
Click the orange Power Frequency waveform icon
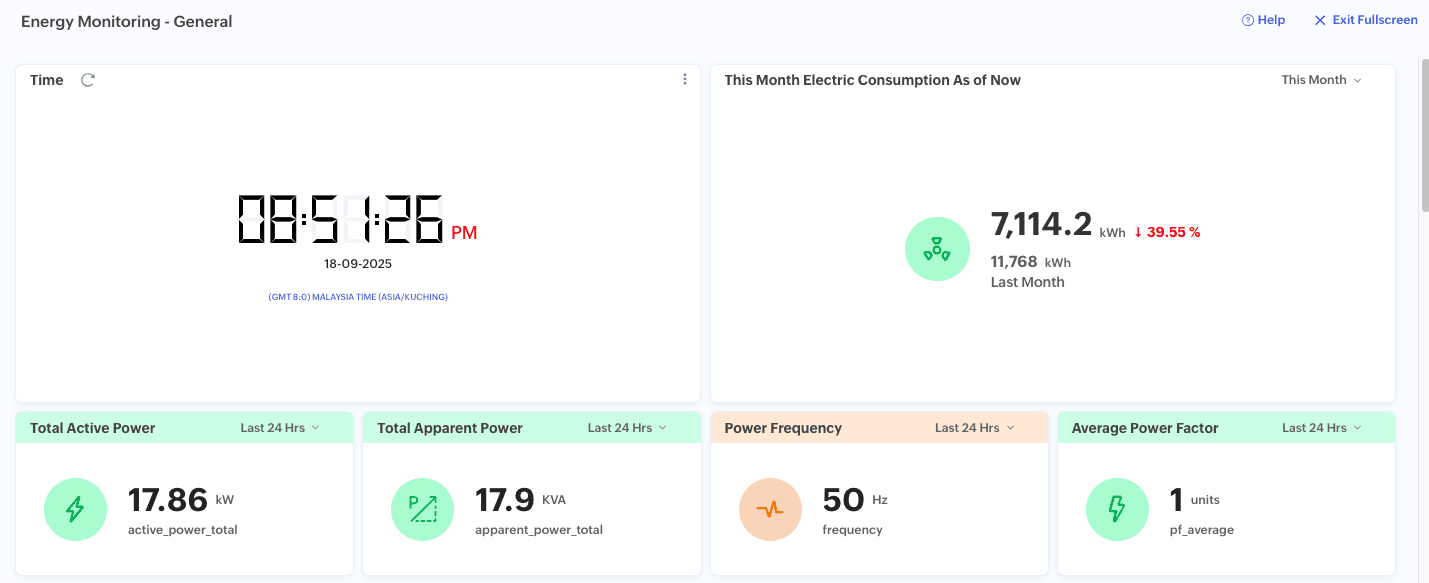770,510
